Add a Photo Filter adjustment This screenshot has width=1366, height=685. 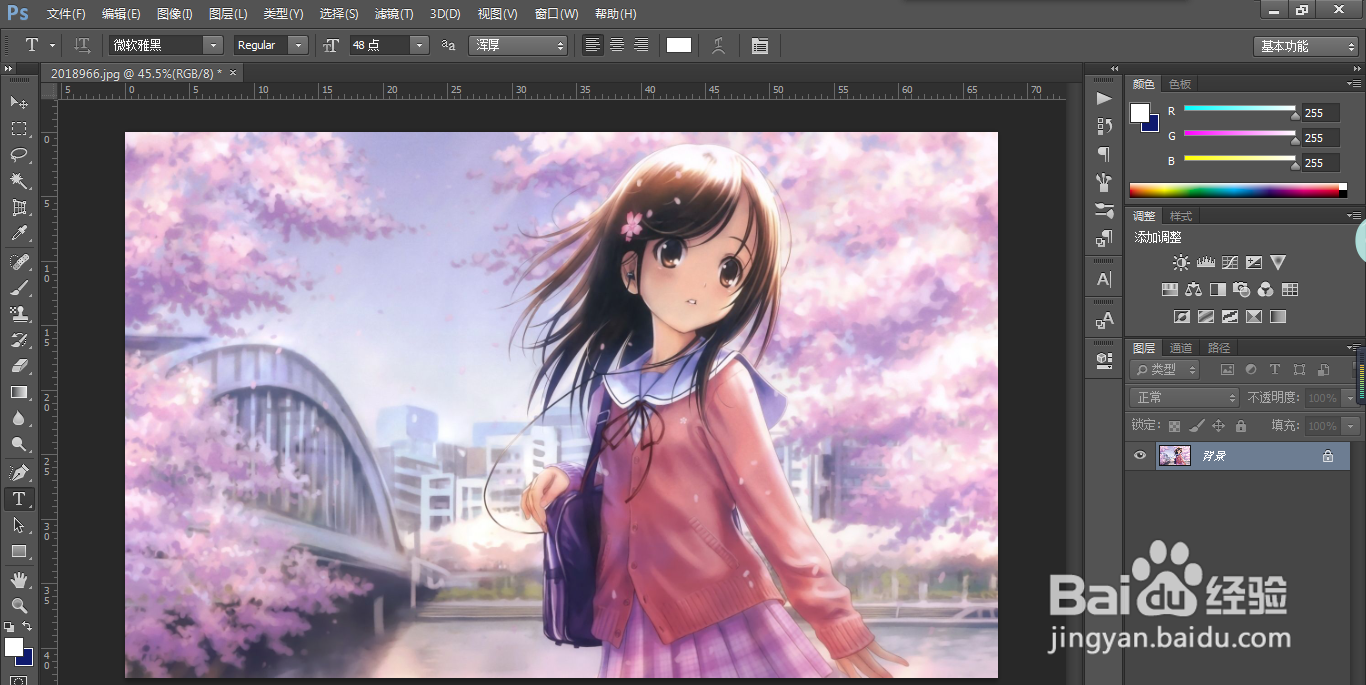(1242, 290)
